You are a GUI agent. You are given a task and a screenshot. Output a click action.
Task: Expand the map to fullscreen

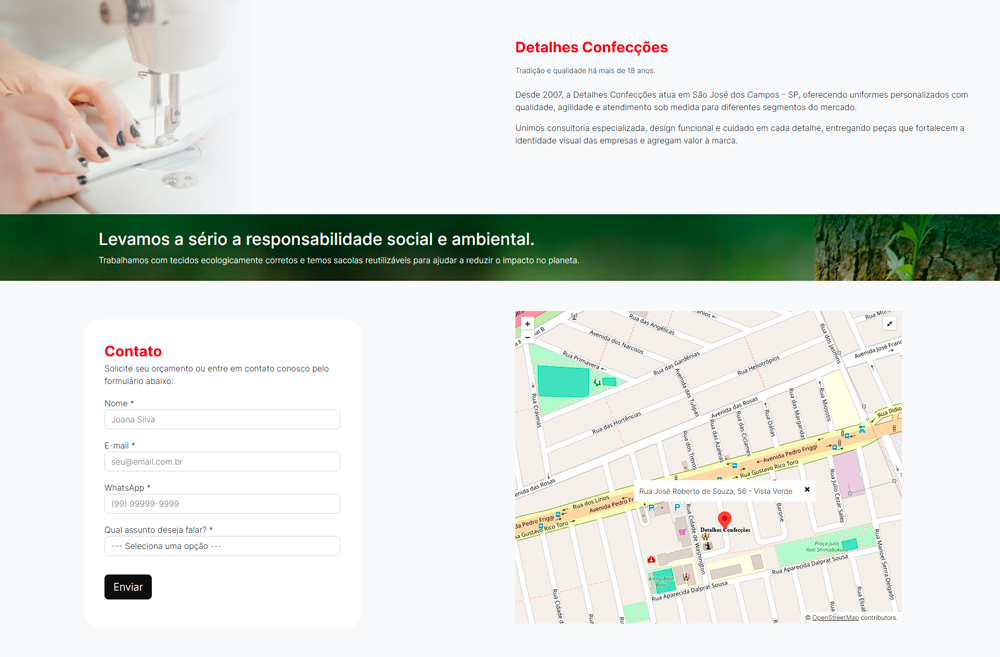click(x=890, y=324)
